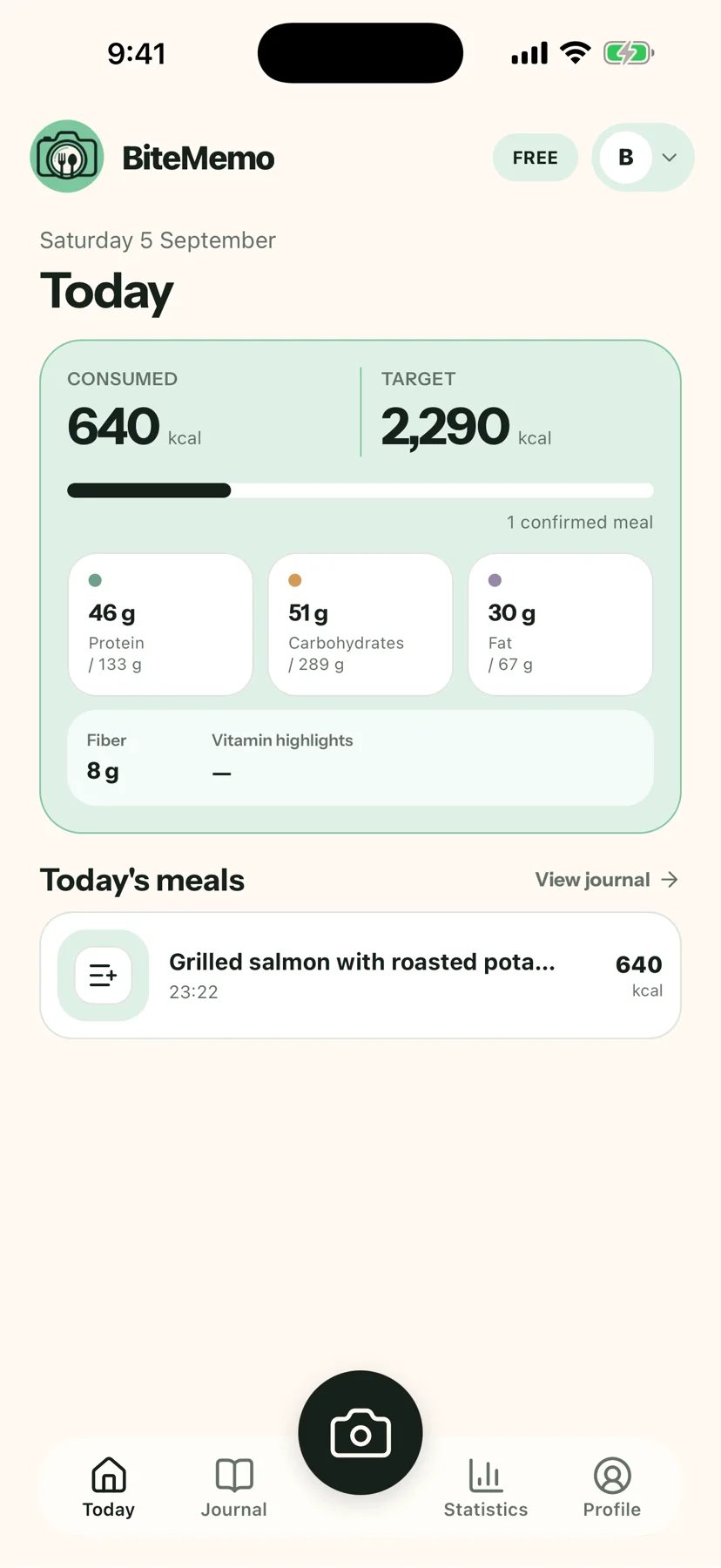The image size is (721, 1568).
Task: Tap the Fat macro card
Action: pos(561,625)
